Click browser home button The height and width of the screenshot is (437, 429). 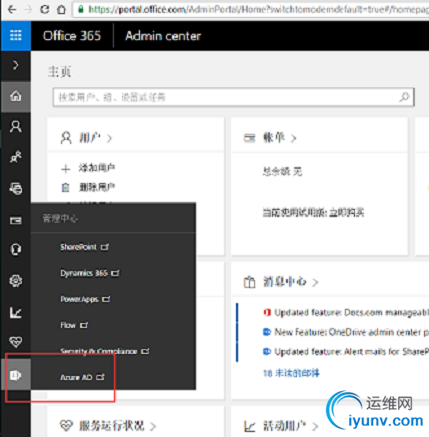(x=61, y=9)
